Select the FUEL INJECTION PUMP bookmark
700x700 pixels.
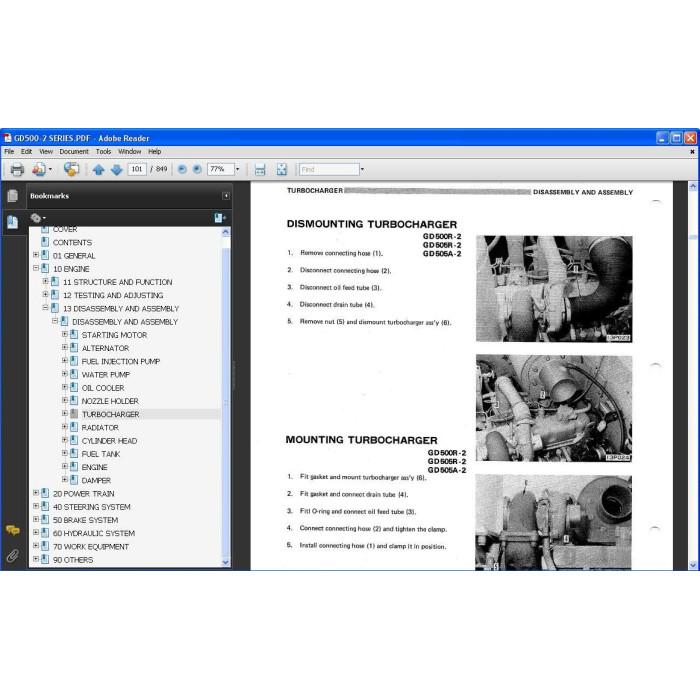click(121, 362)
